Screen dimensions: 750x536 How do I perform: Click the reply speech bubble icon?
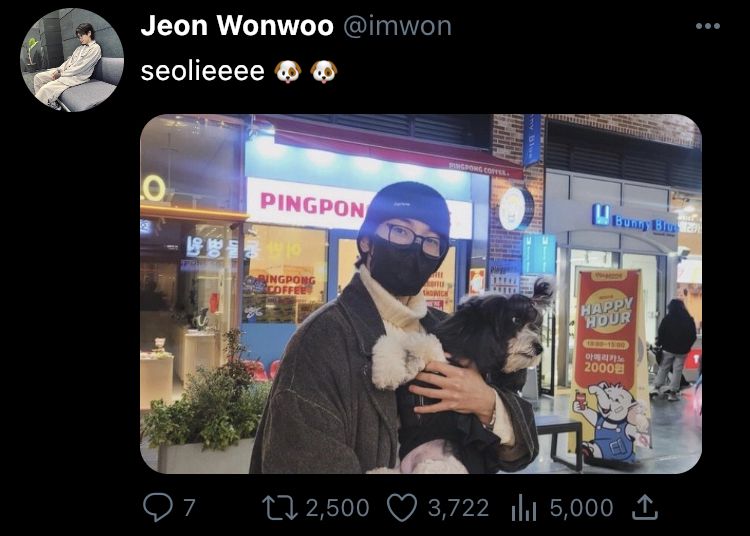point(158,508)
